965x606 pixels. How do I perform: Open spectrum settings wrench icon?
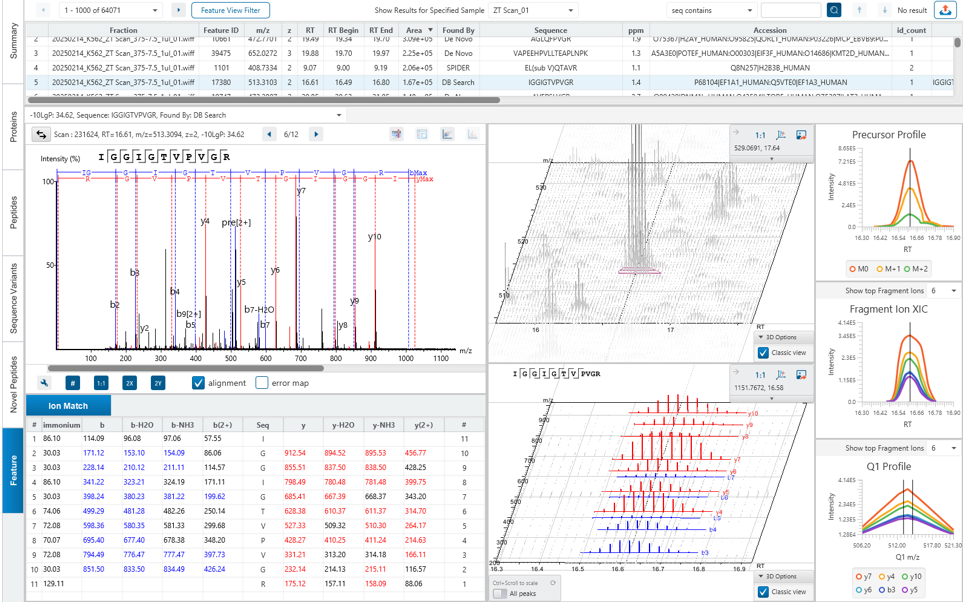point(45,383)
